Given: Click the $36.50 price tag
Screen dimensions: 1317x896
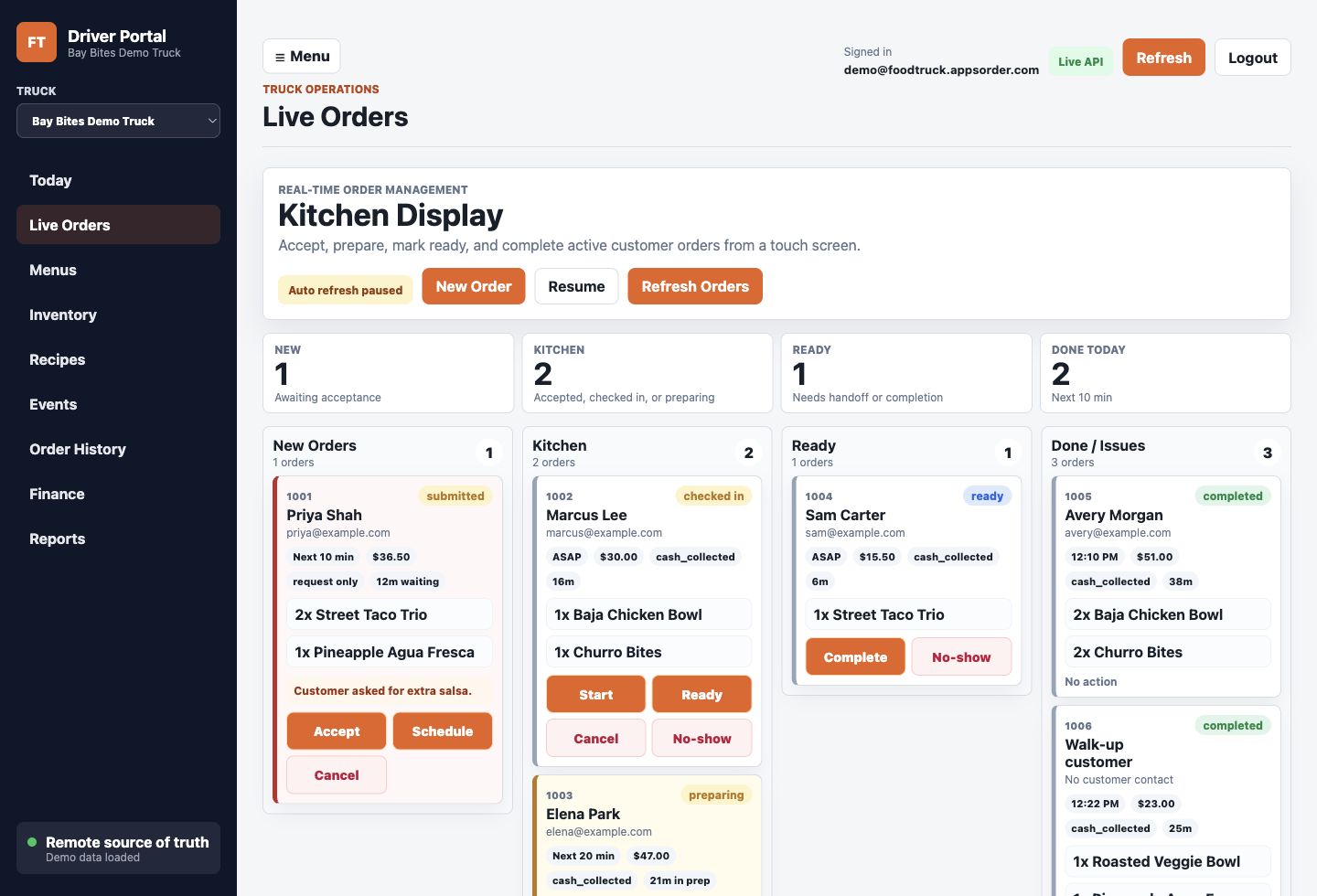Looking at the screenshot, I should pos(391,557).
